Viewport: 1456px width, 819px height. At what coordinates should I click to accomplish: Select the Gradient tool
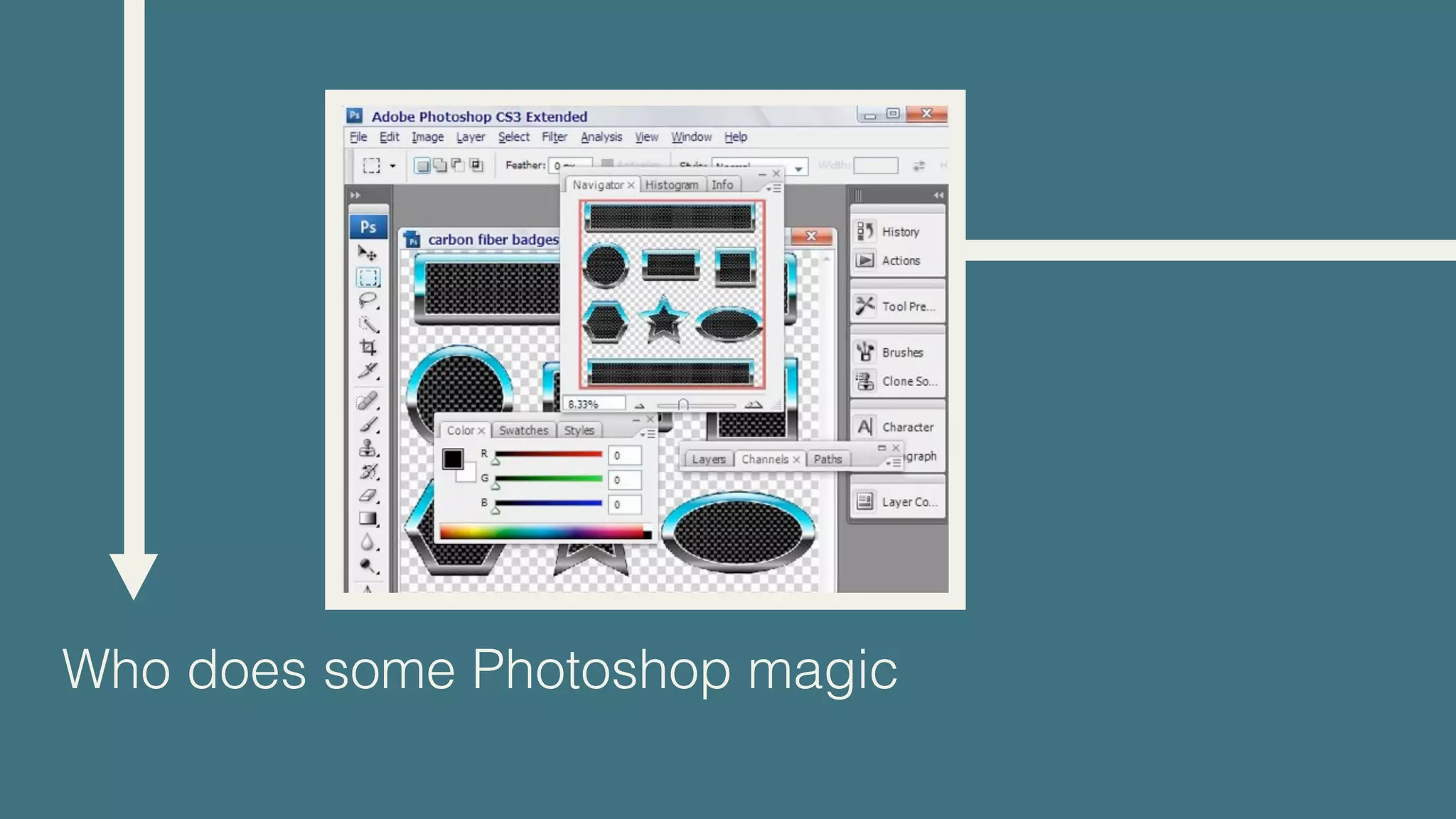(368, 519)
